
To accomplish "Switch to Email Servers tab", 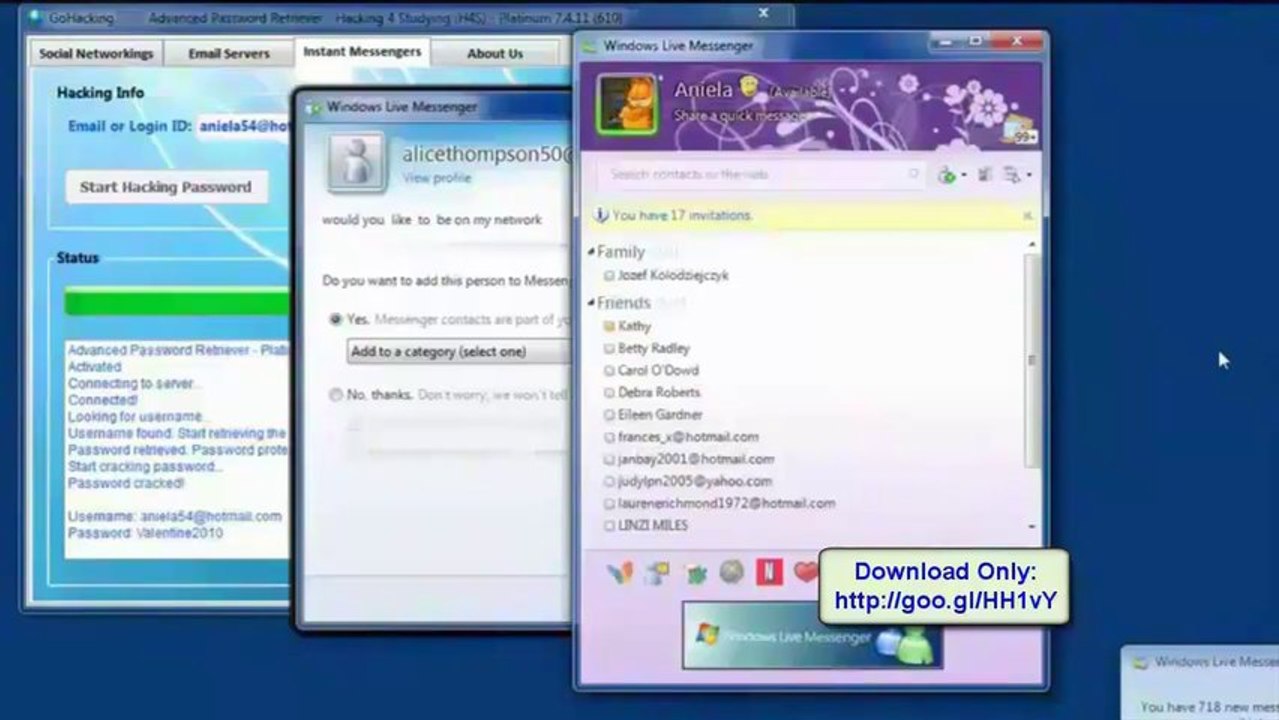I will 229,54.
